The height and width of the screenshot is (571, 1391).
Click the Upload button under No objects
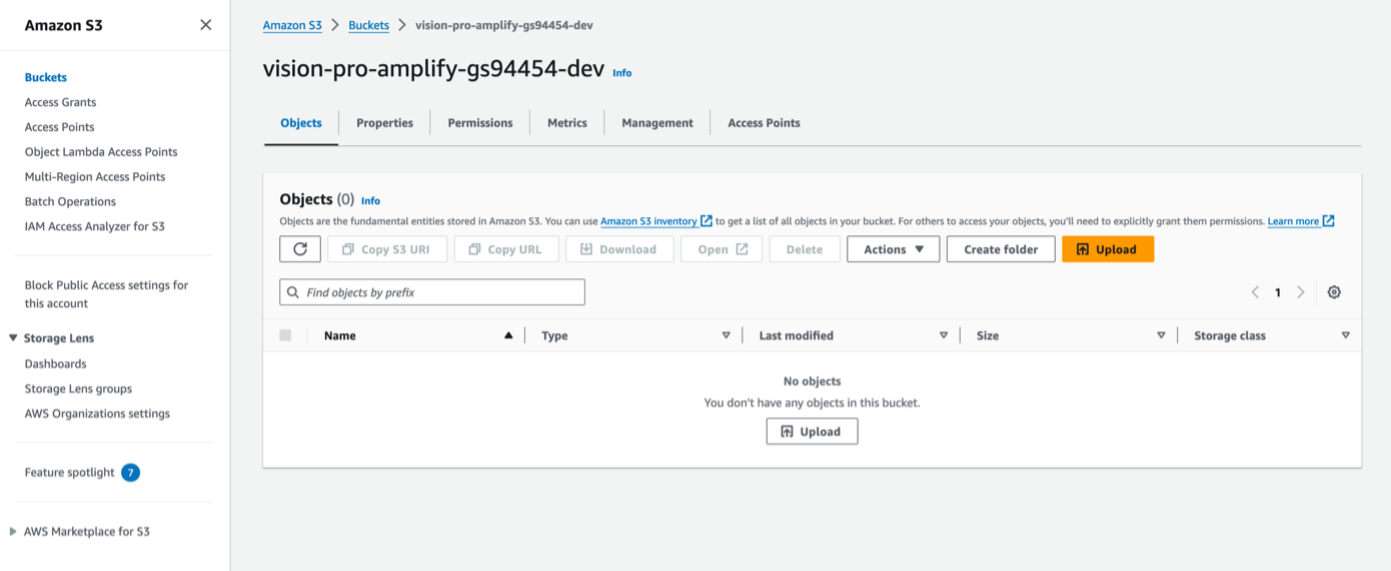[x=812, y=432]
